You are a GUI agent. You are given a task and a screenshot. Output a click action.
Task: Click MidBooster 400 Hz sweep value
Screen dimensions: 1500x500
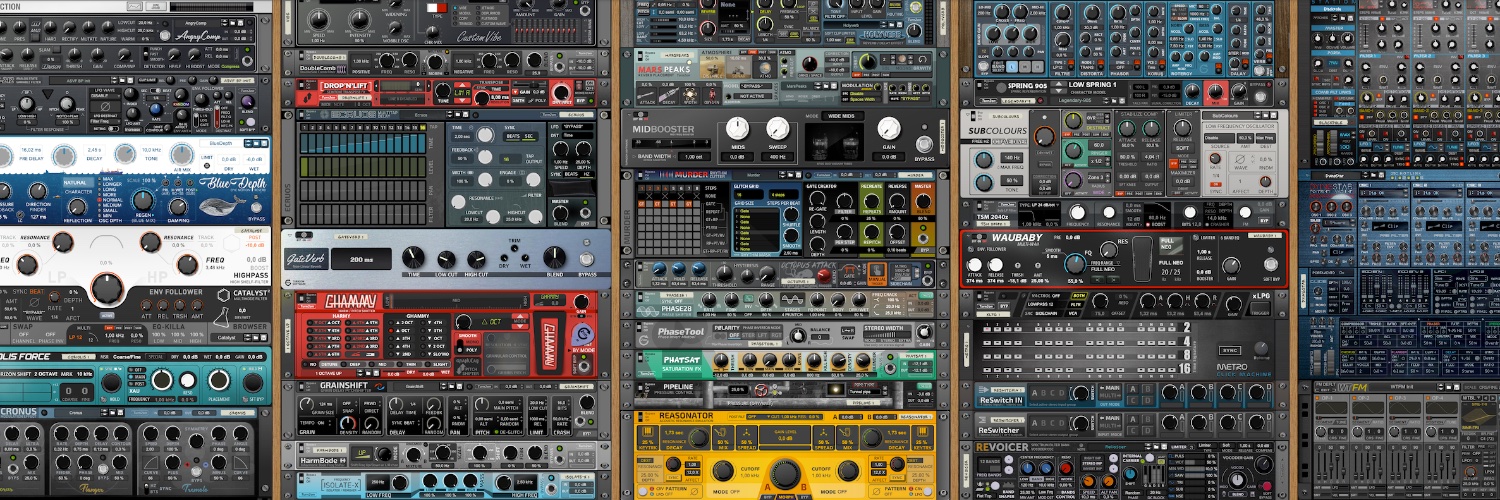point(777,157)
